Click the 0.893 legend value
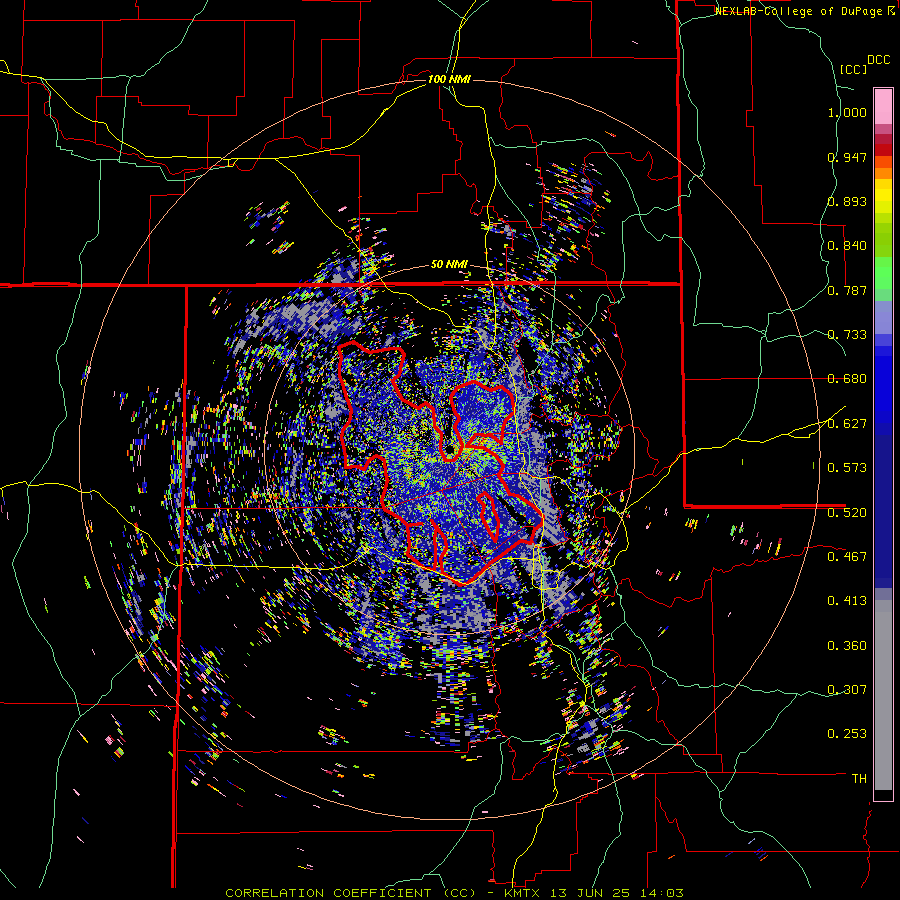 (x=847, y=201)
